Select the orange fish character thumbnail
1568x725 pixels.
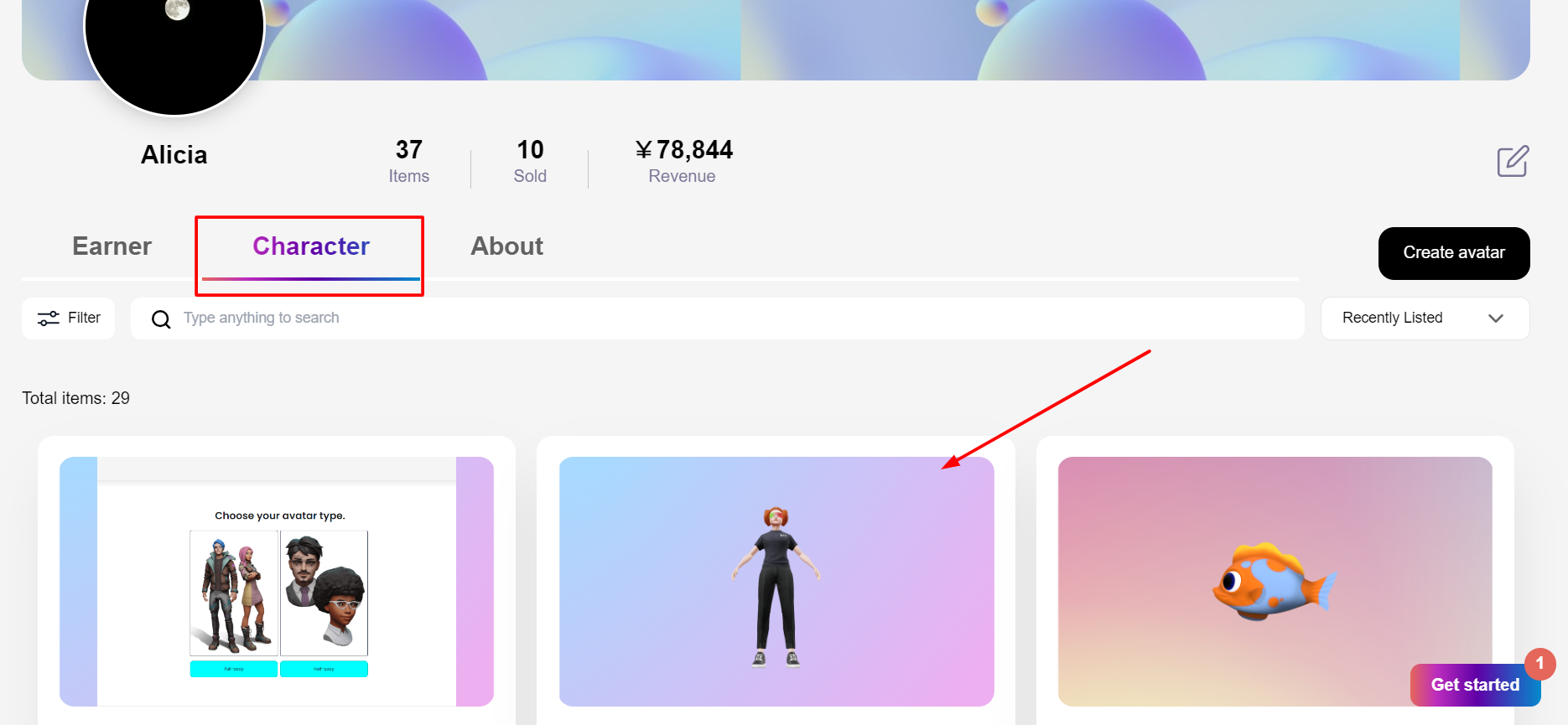[1274, 582]
